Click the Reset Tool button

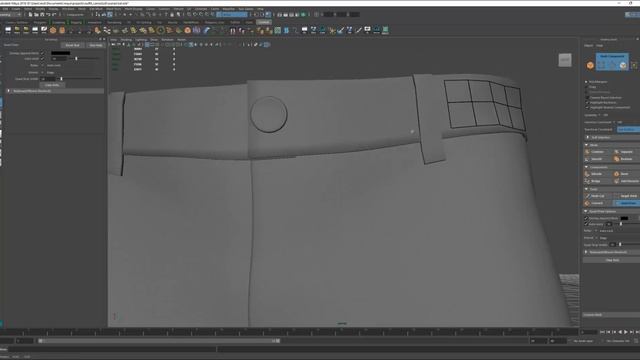73,45
